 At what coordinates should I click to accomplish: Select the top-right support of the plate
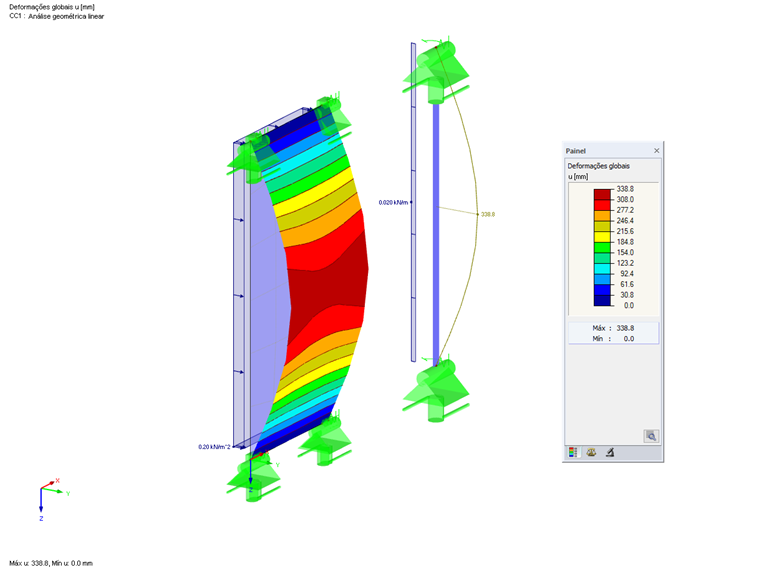click(331, 119)
